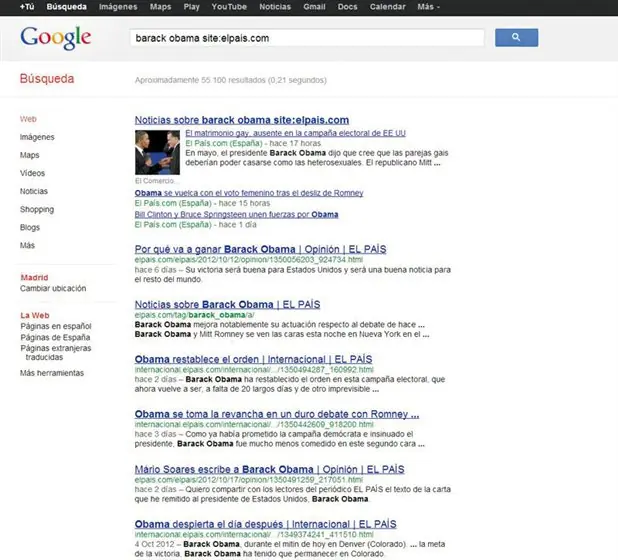
Task: Click the blue search magnifier button
Action: tap(516, 37)
